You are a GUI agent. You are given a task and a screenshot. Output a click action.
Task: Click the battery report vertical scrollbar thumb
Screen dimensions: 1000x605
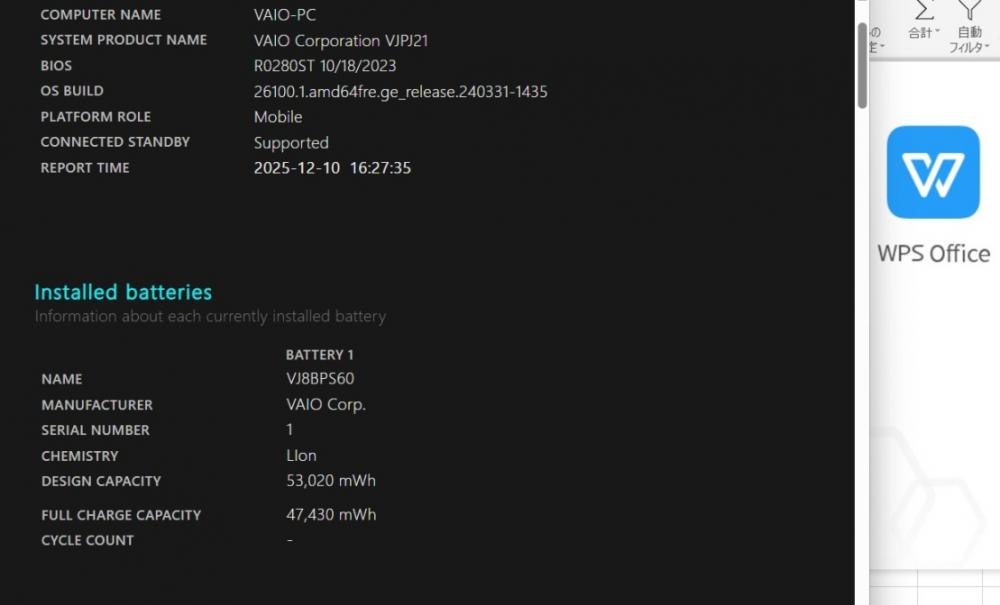862,65
